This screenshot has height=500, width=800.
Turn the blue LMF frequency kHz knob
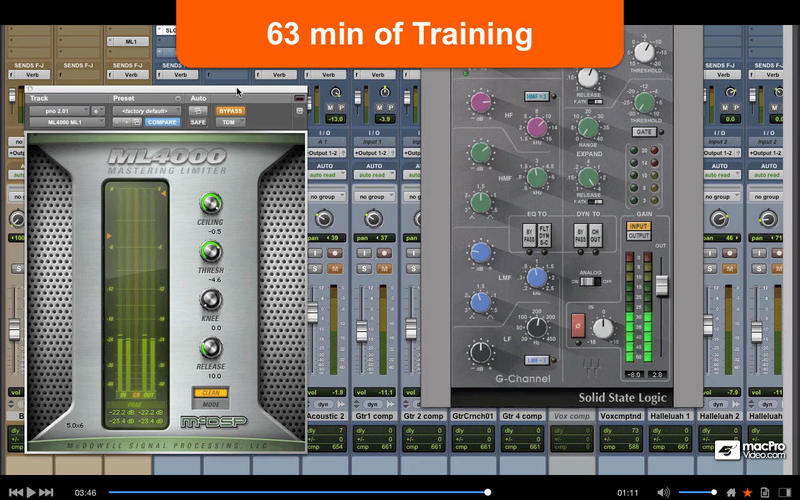point(537,278)
